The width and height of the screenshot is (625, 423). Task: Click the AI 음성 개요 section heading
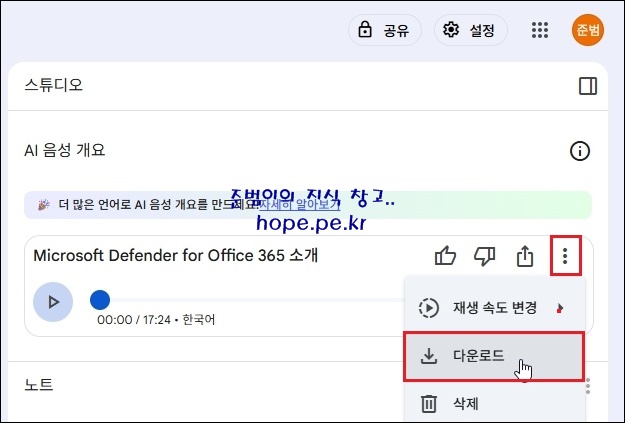pyautogui.click(x=65, y=151)
